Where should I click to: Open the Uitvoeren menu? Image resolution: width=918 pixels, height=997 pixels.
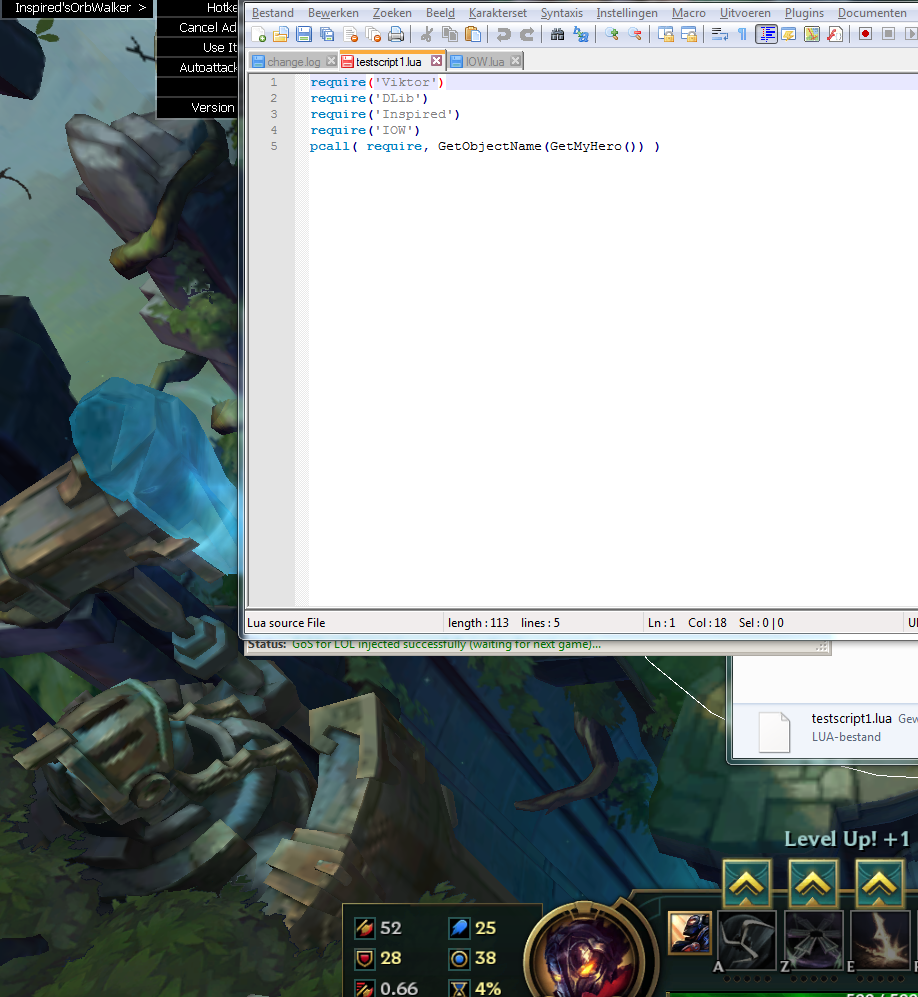coord(745,13)
